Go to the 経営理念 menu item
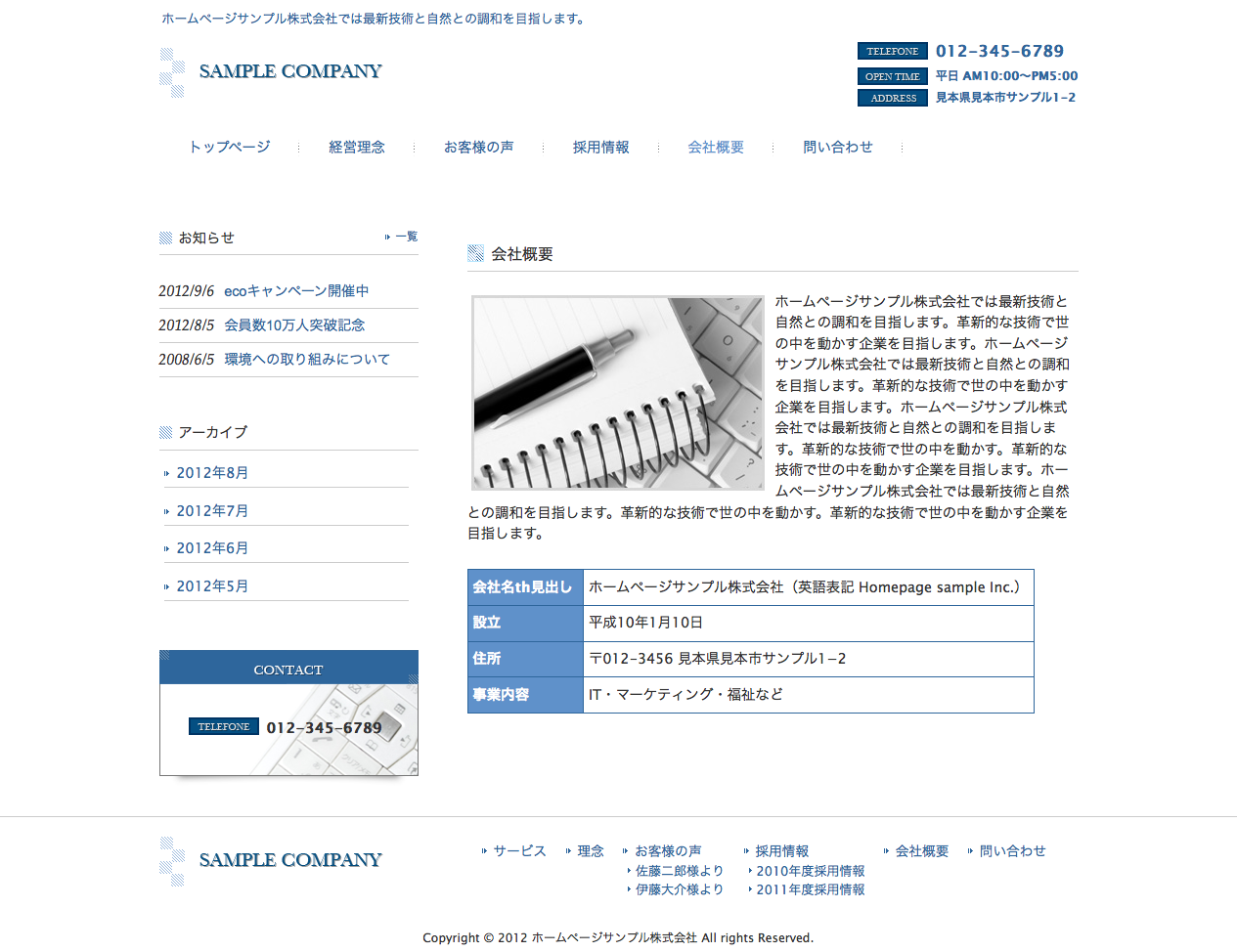 [357, 147]
